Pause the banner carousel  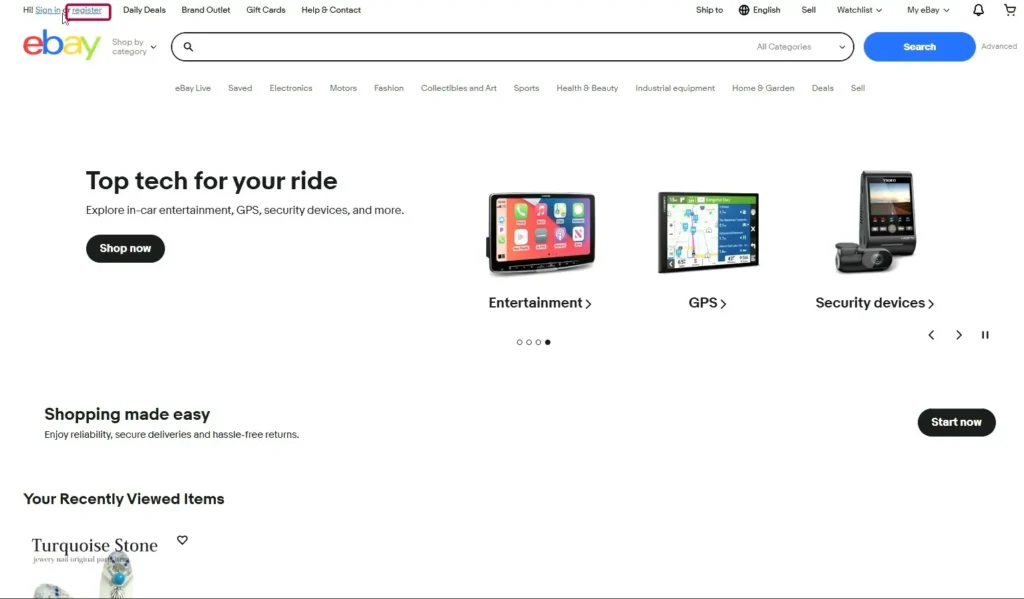tap(985, 335)
